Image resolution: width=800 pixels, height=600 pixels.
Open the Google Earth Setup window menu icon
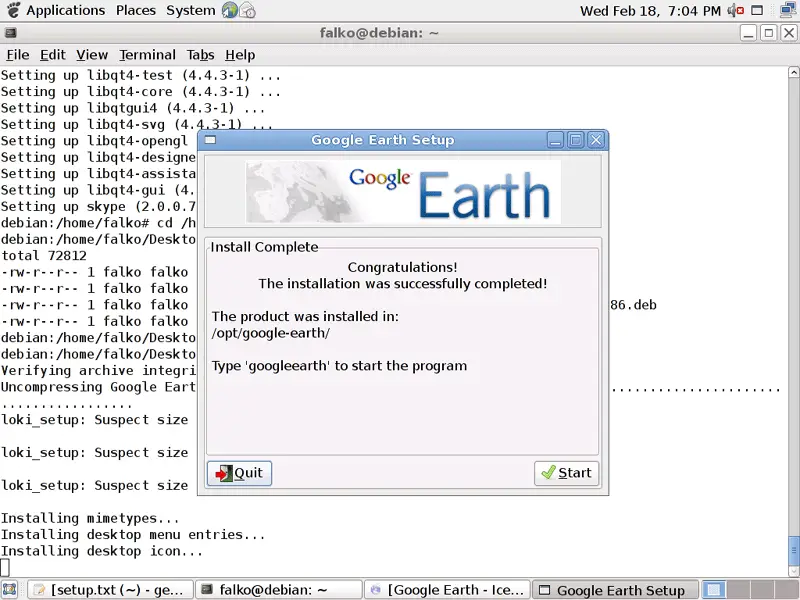[210, 140]
